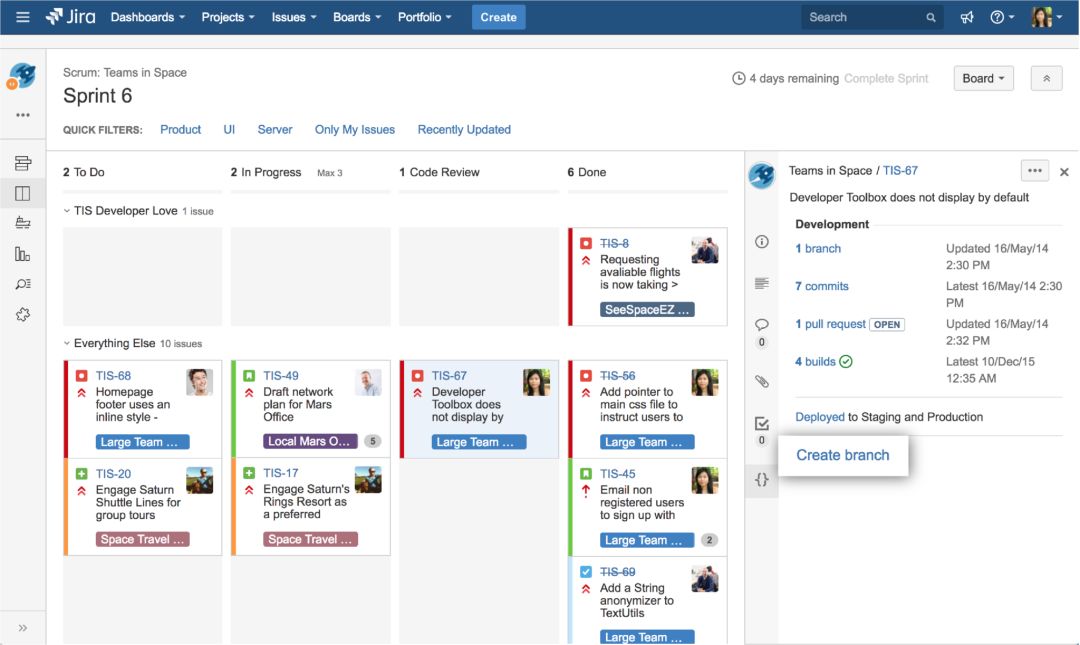Open the Projects menu
The image size is (1080, 645).
pyautogui.click(x=228, y=17)
